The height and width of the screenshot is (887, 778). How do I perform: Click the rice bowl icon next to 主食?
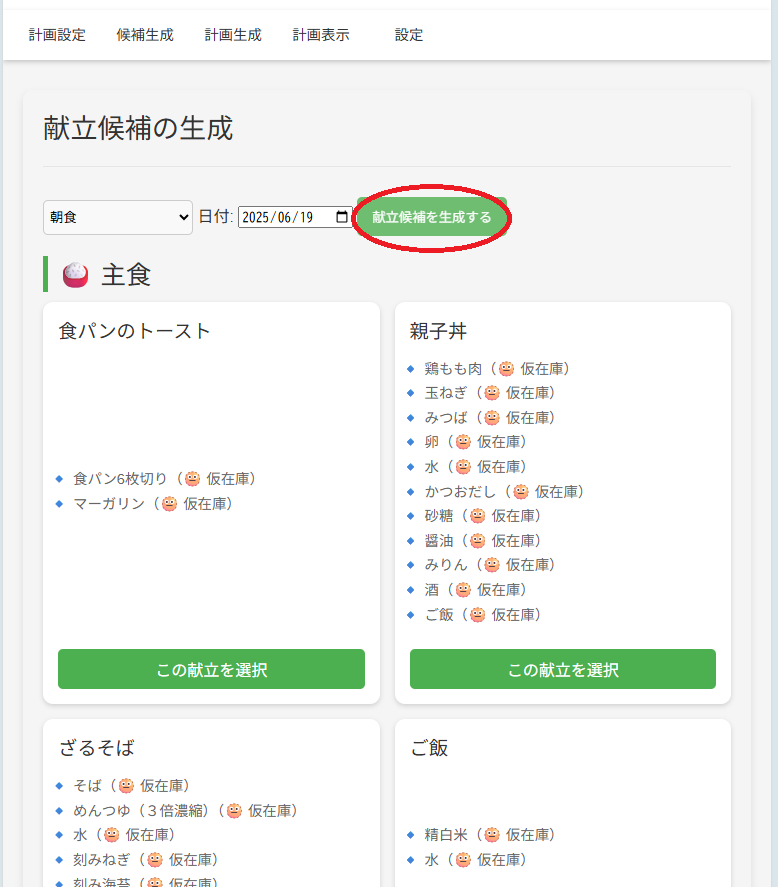pyautogui.click(x=75, y=274)
